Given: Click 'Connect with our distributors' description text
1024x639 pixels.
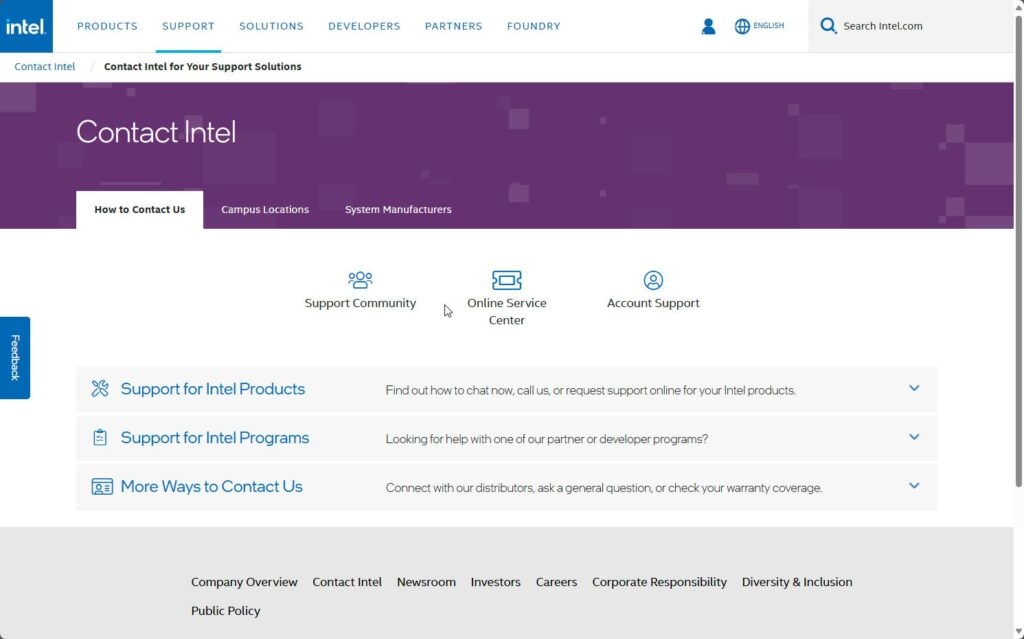Looking at the screenshot, I should point(603,488).
